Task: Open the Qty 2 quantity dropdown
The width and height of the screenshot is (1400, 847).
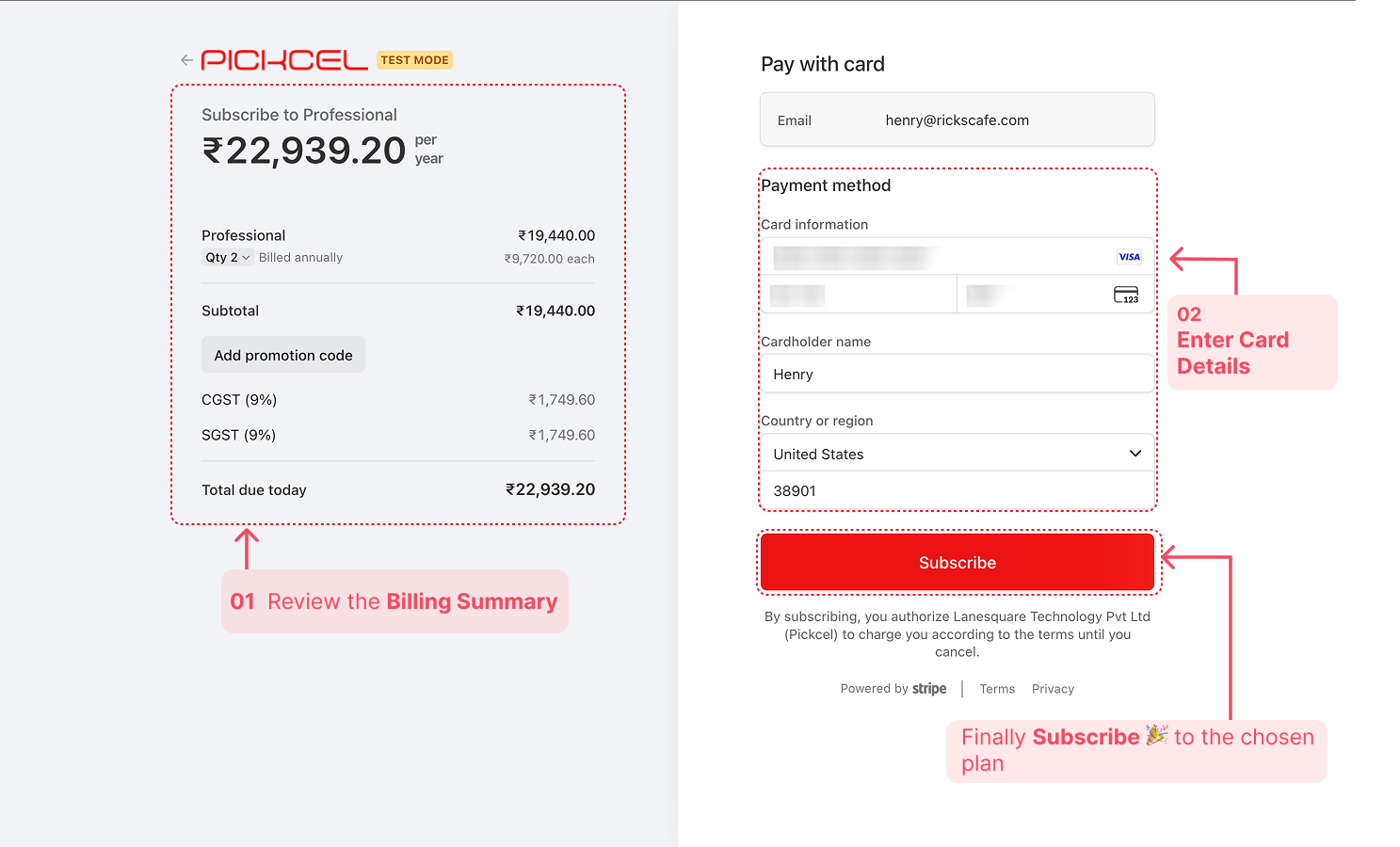Action: [x=228, y=258]
